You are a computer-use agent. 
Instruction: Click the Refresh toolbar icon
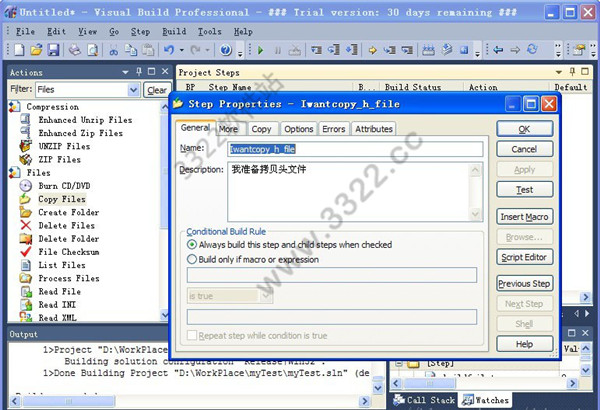(x=532, y=49)
